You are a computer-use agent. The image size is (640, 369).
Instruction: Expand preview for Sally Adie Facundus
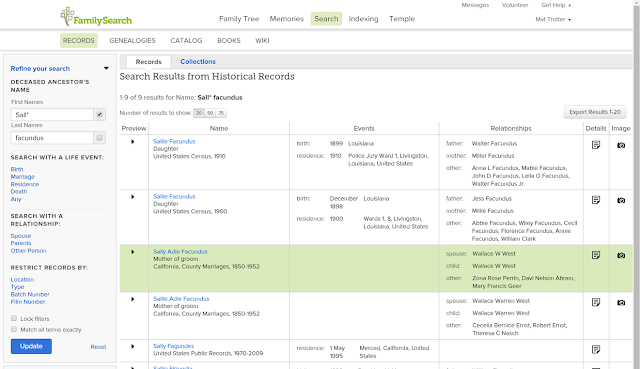click(133, 252)
